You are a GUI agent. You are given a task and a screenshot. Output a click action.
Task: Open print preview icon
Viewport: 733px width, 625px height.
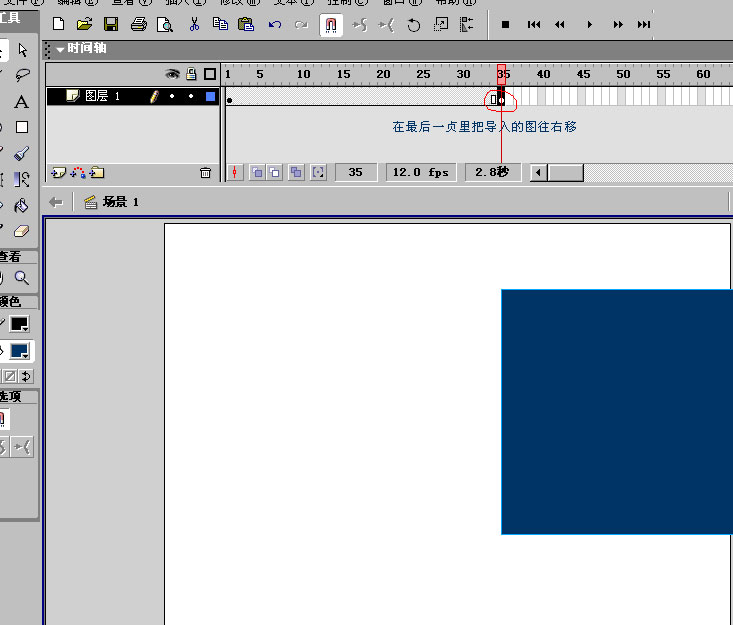[165, 24]
